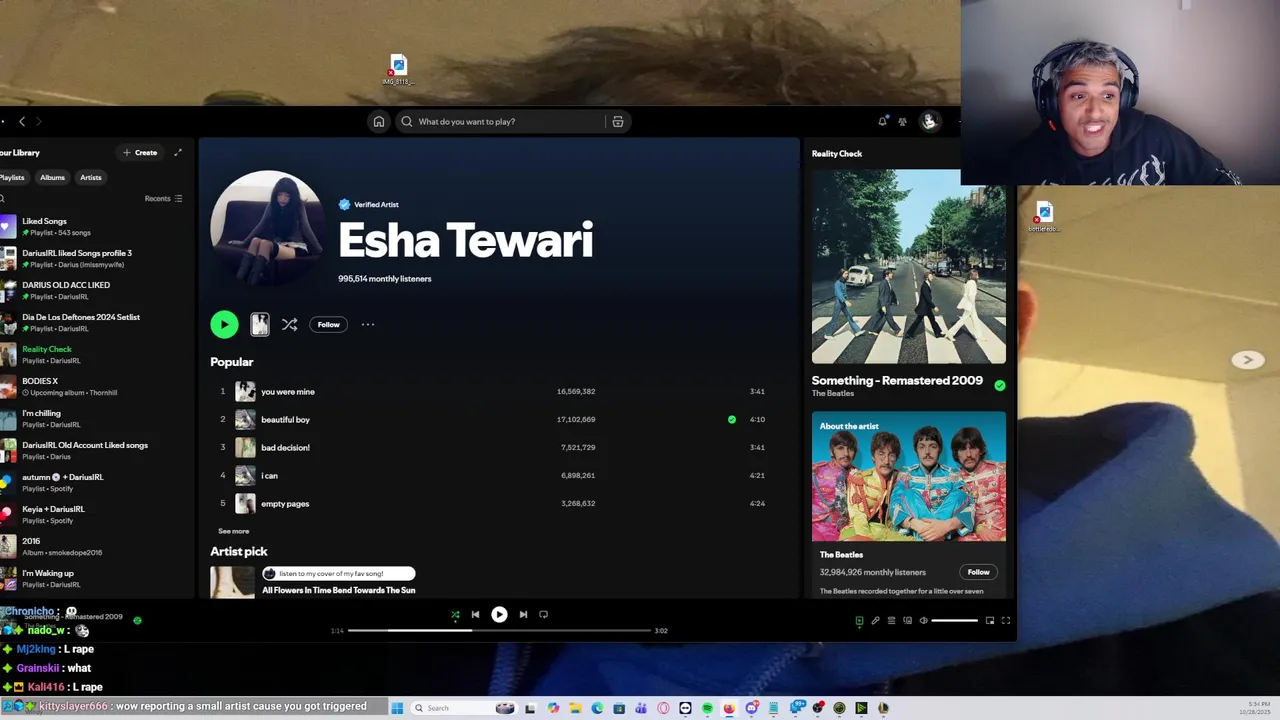Adjust the volume slider
Screen dimensions: 1280x720
click(x=955, y=621)
